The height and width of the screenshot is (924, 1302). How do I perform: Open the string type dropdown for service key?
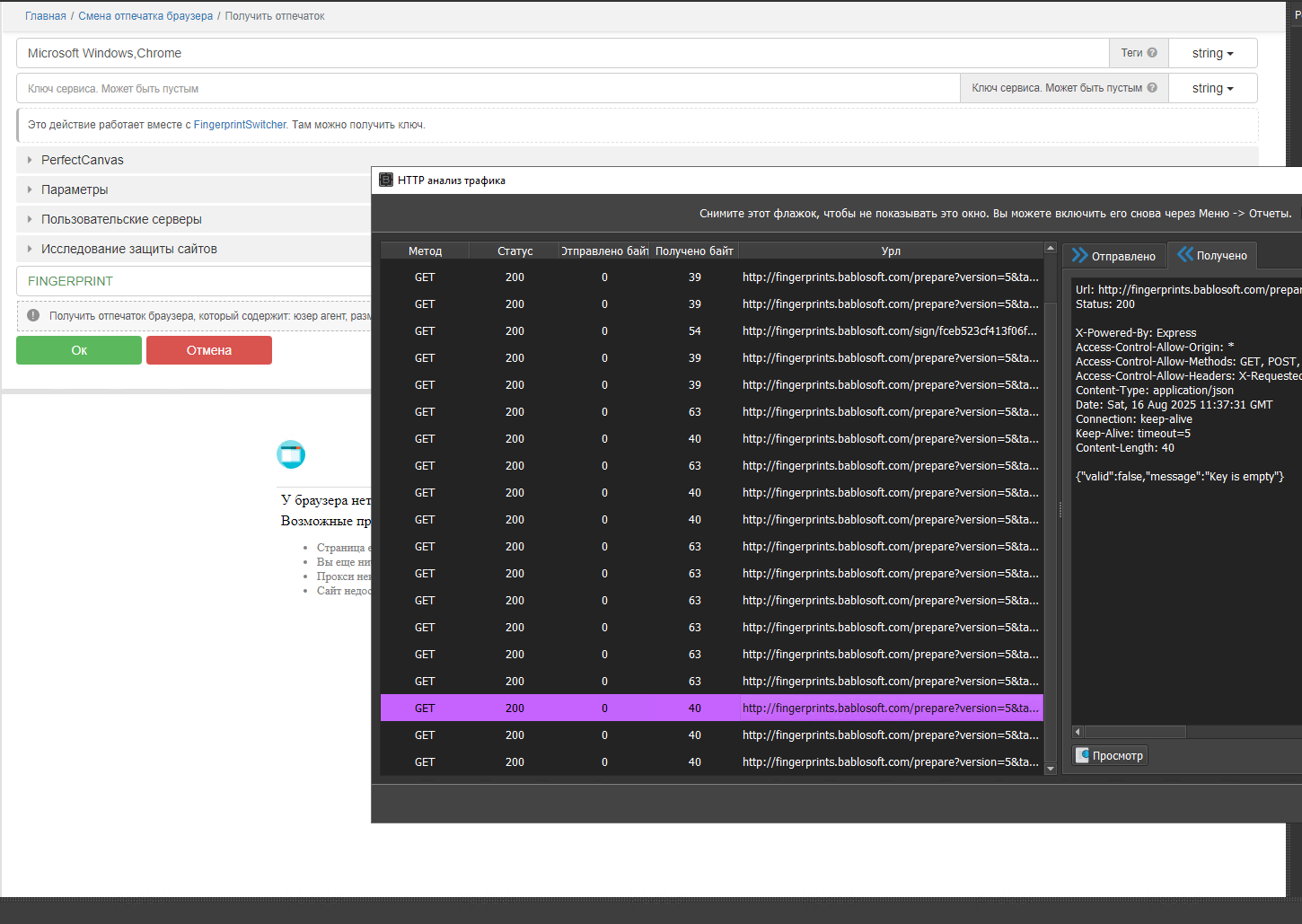point(1212,88)
